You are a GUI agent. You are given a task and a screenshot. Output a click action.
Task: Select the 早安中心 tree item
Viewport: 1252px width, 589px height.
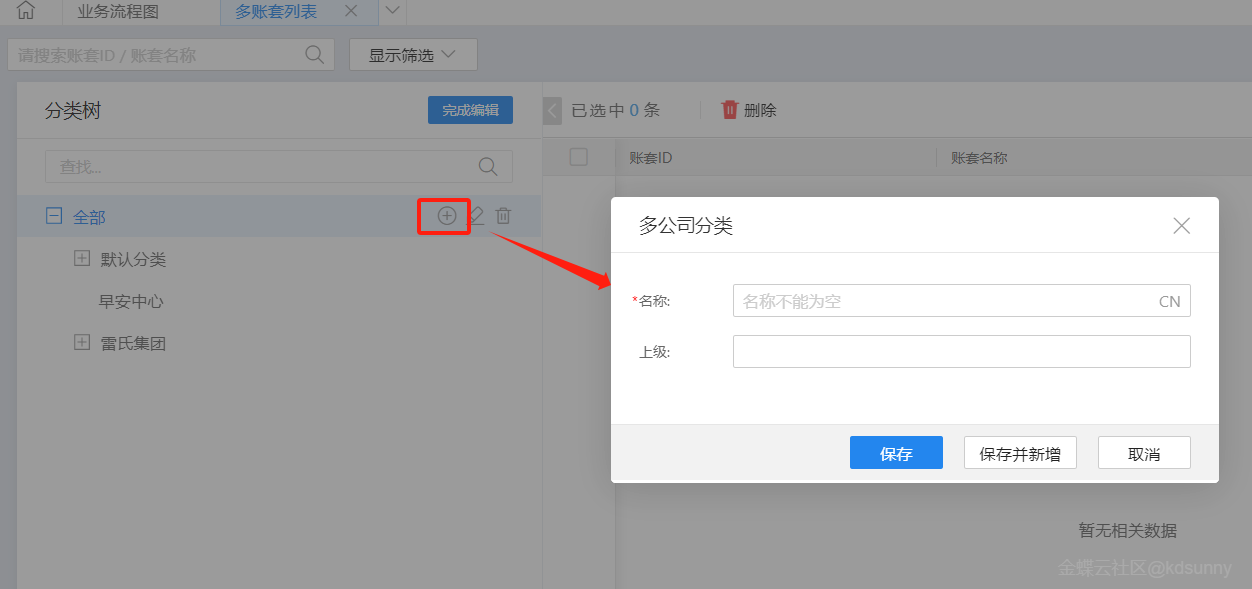pos(131,301)
